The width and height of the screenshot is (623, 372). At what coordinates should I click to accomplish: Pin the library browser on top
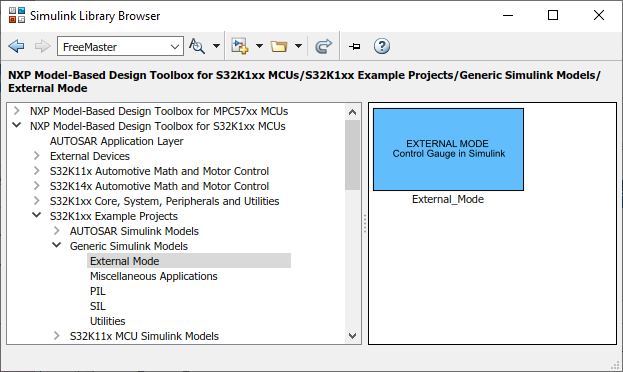click(x=354, y=46)
